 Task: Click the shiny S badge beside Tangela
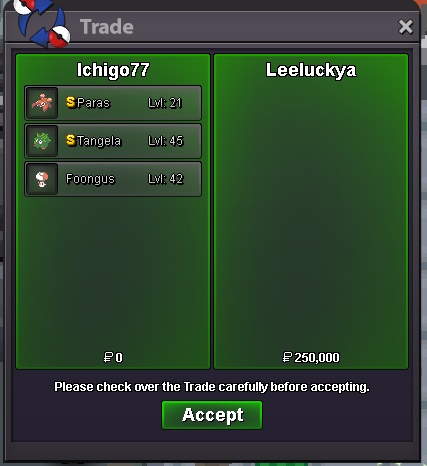[x=71, y=140]
